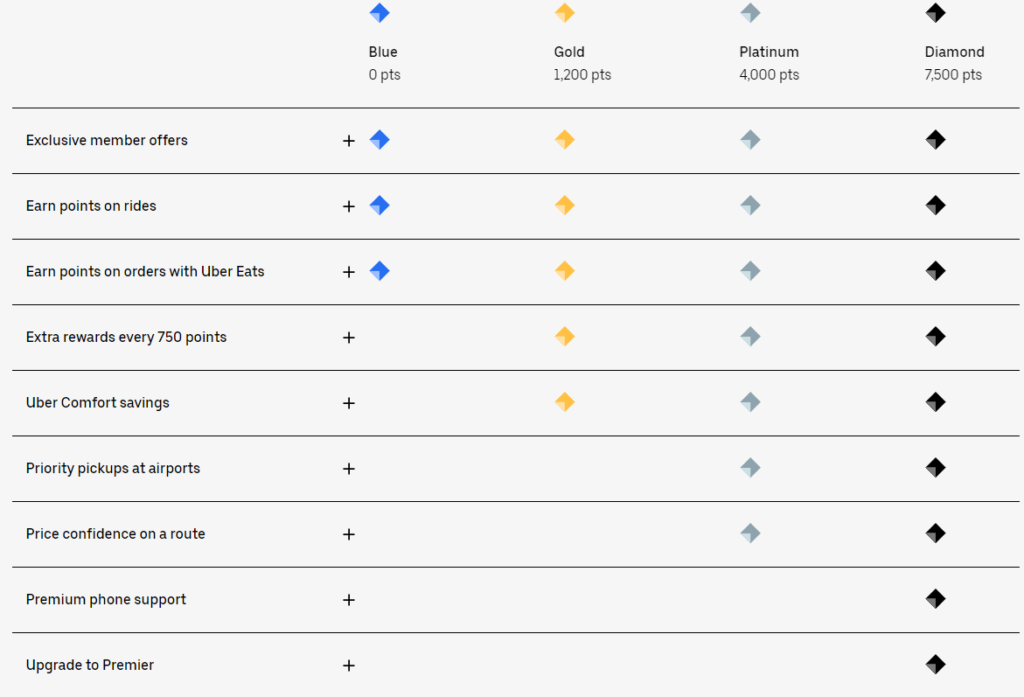Click the Diamond 7,500 pts label
Viewport: 1024px width, 697px height.
click(x=954, y=63)
